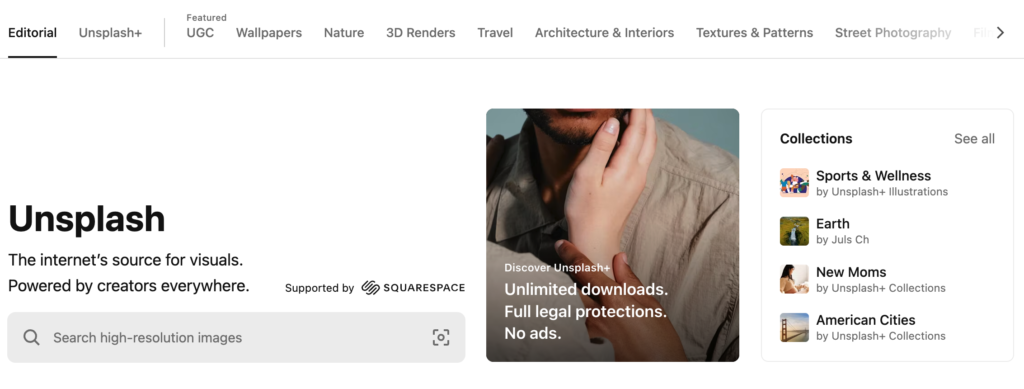Switch to the Unsplash+ tab
The width and height of the screenshot is (1024, 389).
pyautogui.click(x=110, y=33)
